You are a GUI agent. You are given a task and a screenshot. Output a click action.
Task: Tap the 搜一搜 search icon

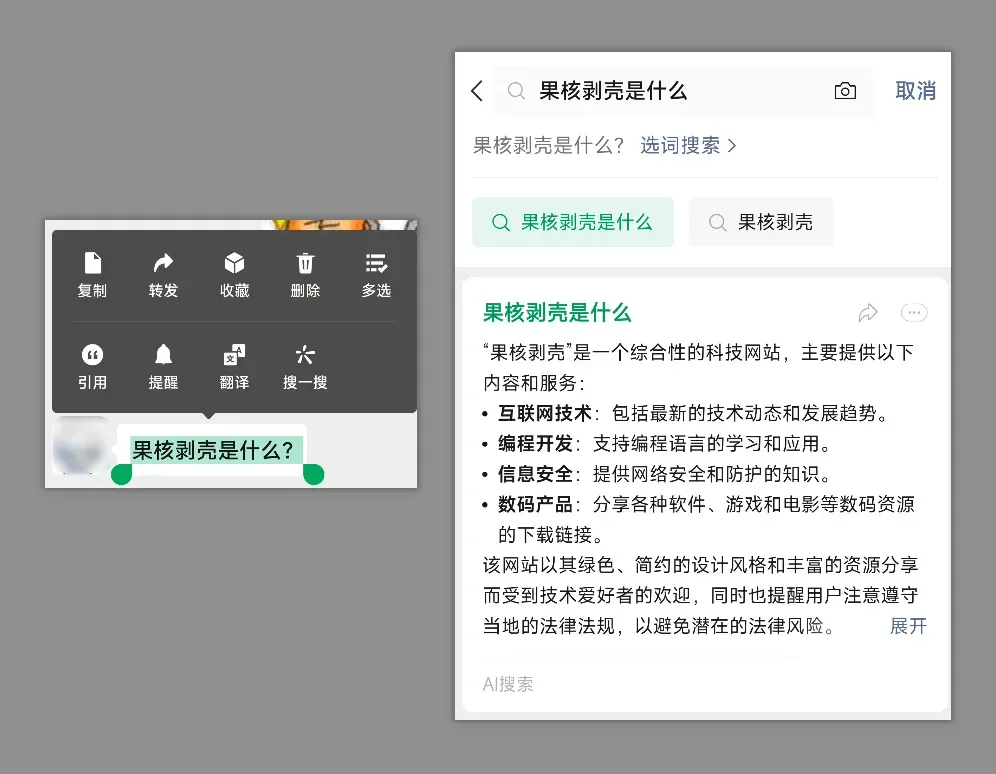coord(305,354)
